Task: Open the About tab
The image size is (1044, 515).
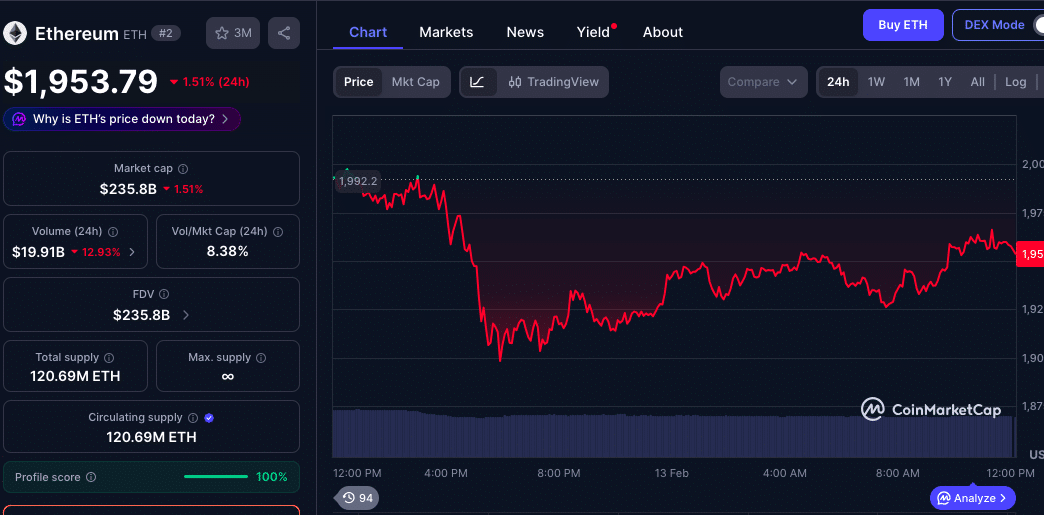Action: click(x=662, y=32)
